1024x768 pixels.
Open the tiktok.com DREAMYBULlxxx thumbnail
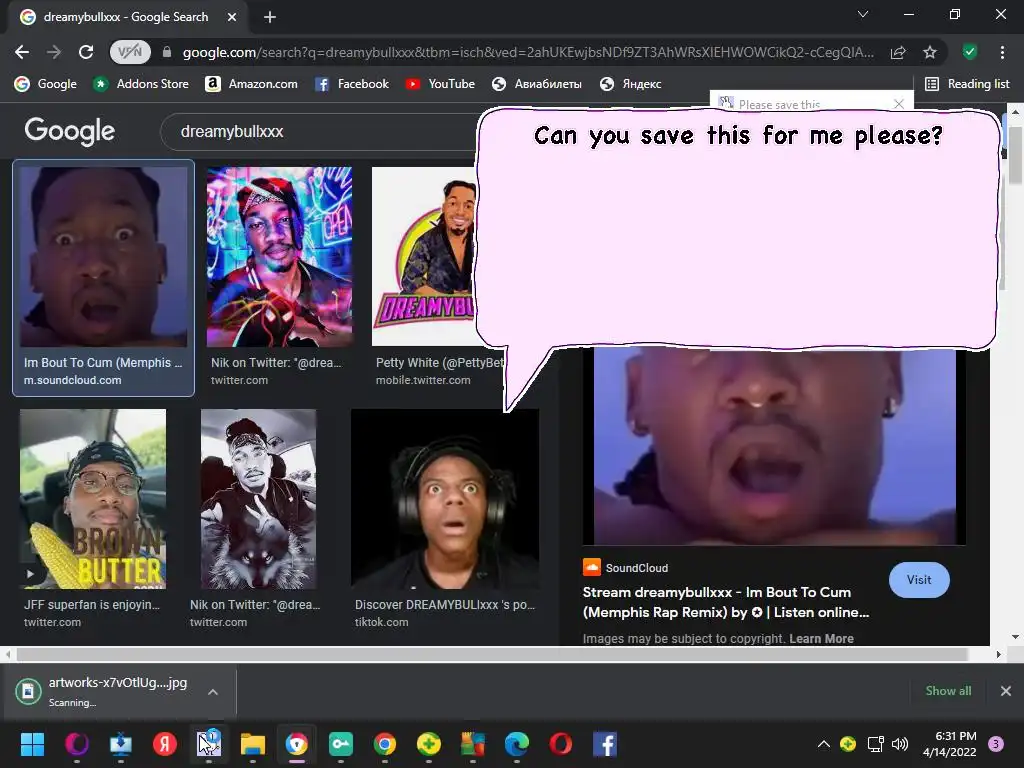point(445,499)
